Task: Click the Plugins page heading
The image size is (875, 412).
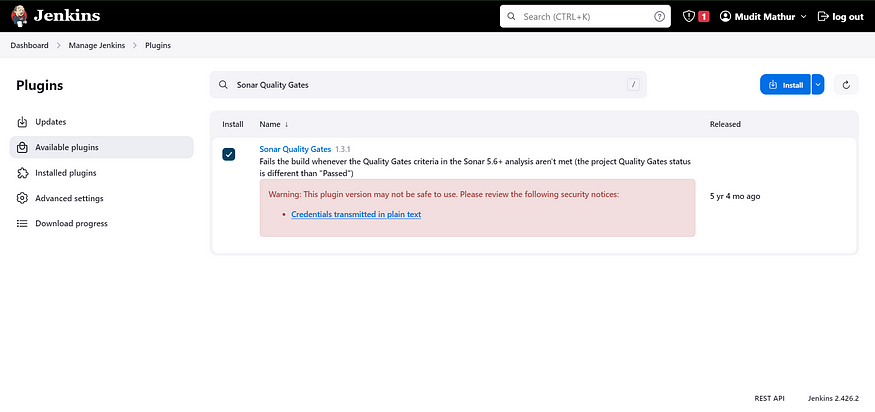Action: pos(40,85)
